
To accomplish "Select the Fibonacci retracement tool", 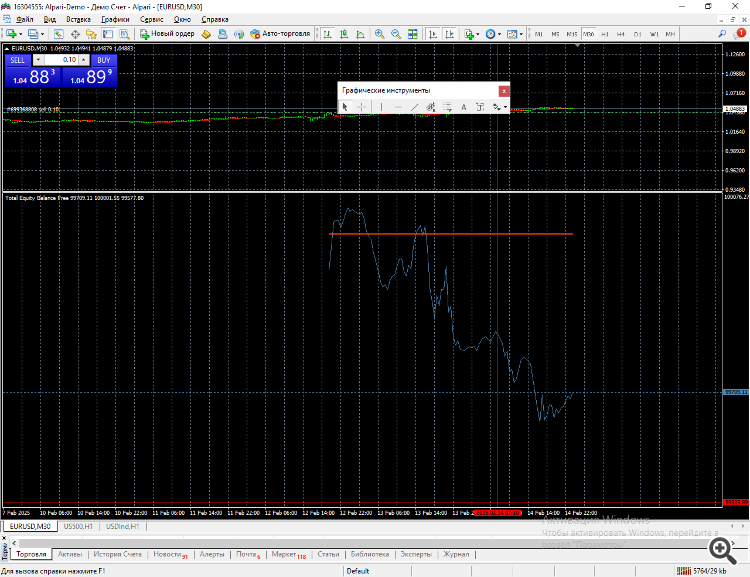I will [447, 107].
